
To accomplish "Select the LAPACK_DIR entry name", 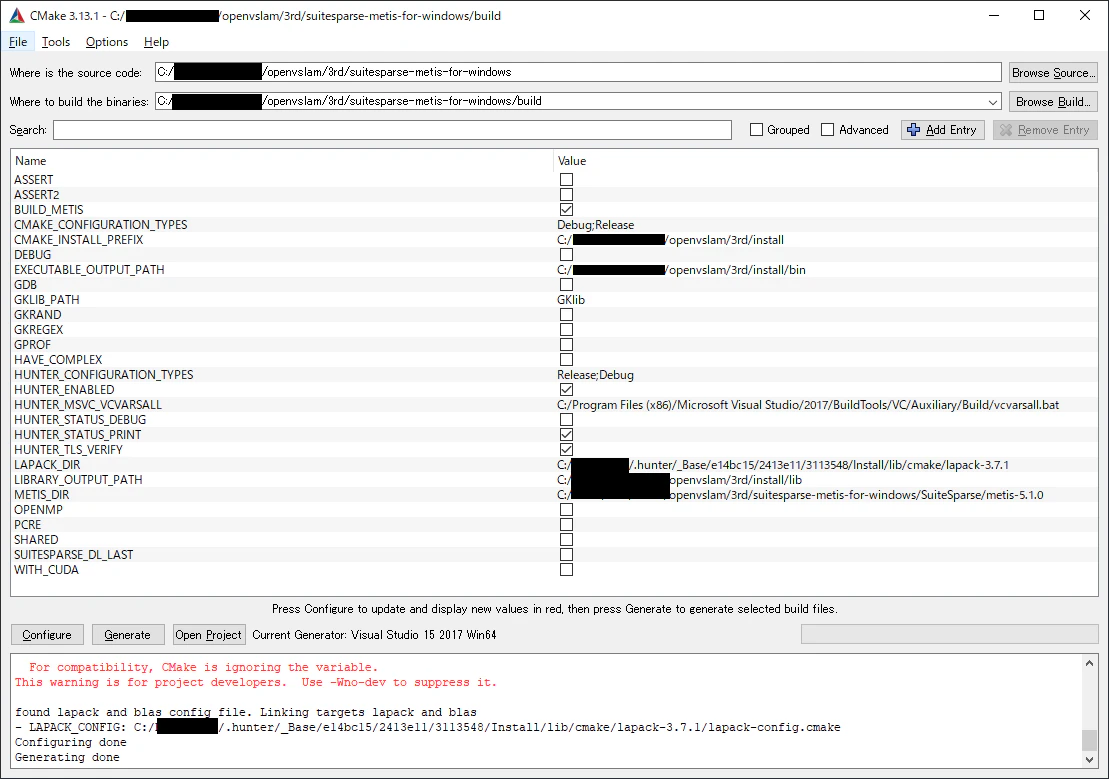I will point(47,465).
